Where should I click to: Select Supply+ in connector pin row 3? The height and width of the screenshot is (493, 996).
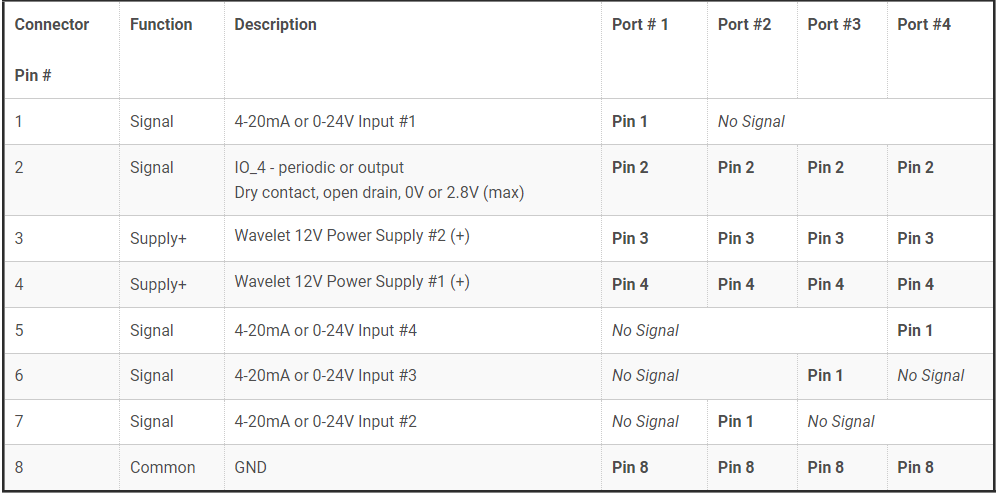pos(158,238)
